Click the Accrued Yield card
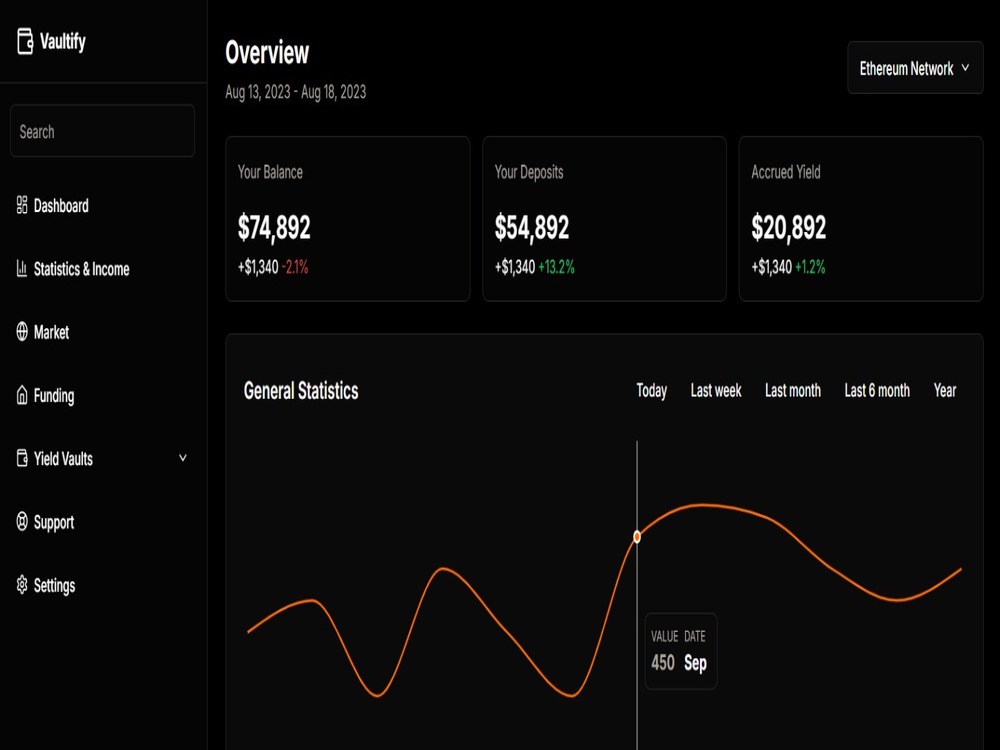 (x=861, y=219)
